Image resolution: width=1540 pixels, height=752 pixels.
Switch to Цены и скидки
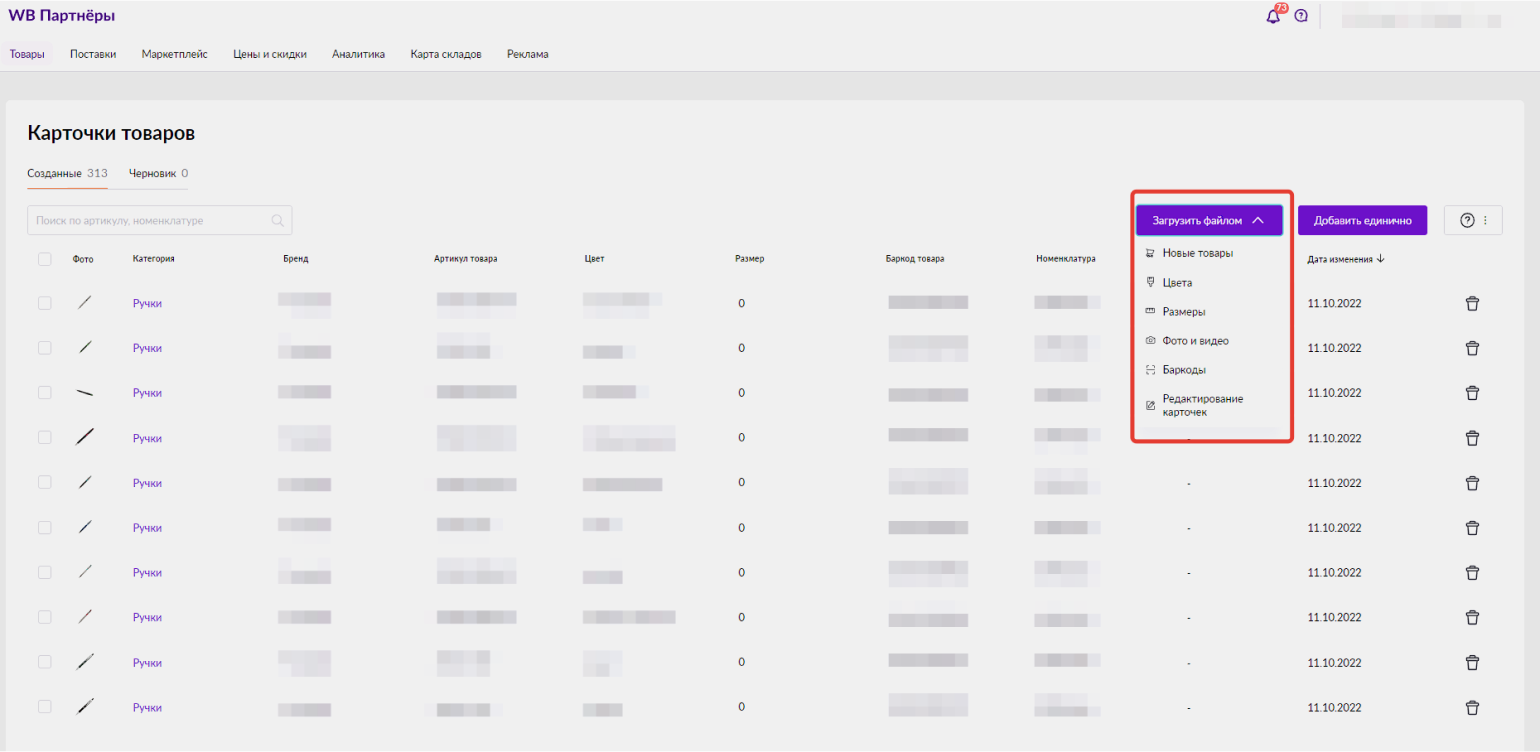(270, 55)
